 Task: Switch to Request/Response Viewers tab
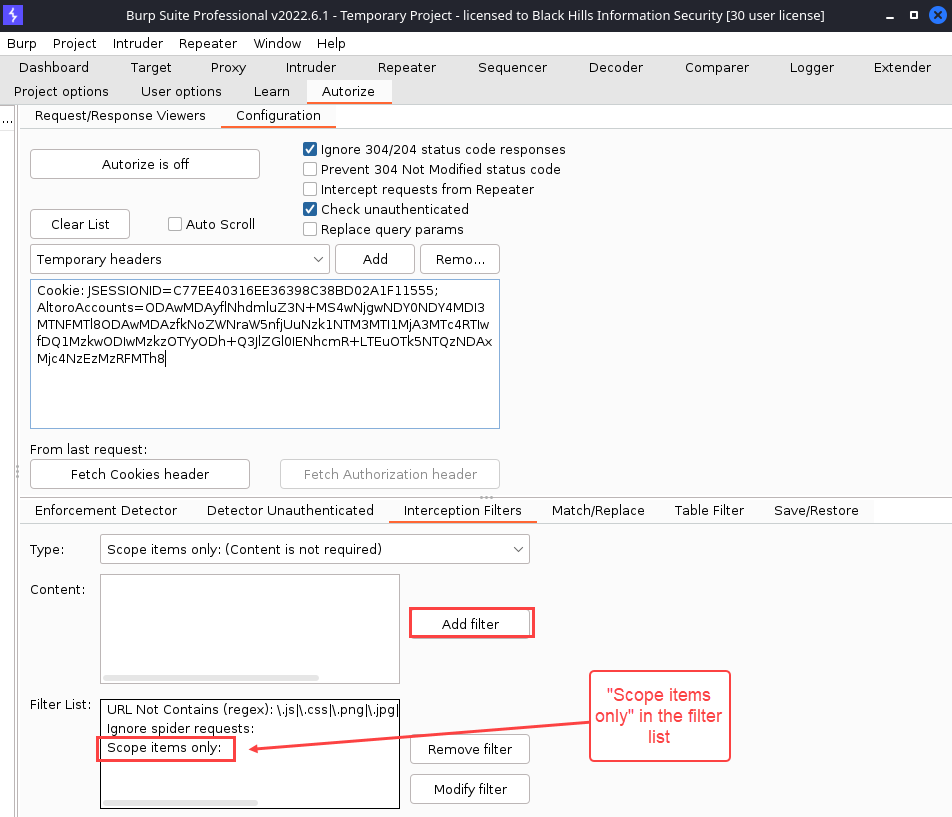[120, 115]
